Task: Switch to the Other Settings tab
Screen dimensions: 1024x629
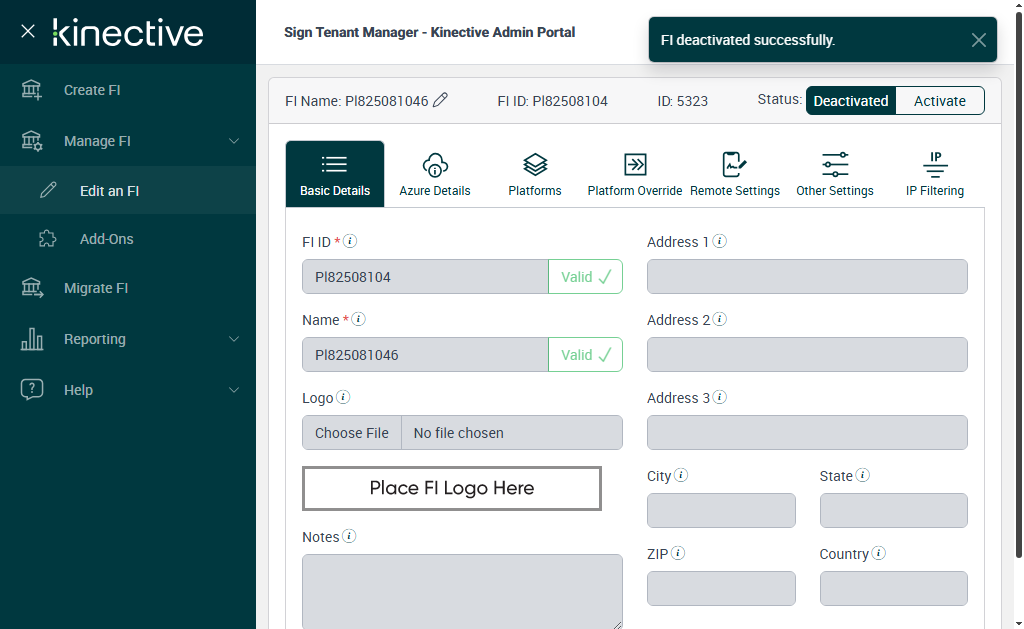Action: click(835, 174)
